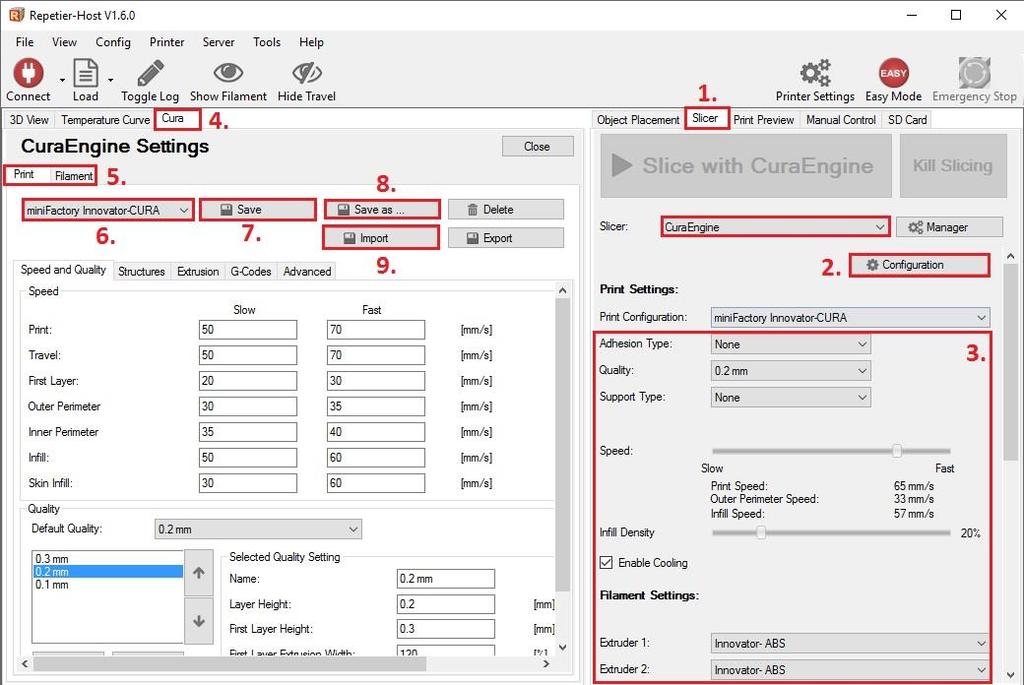Viewport: 1024px width, 685px height.
Task: Move quality entry down with arrow
Action: [x=199, y=621]
